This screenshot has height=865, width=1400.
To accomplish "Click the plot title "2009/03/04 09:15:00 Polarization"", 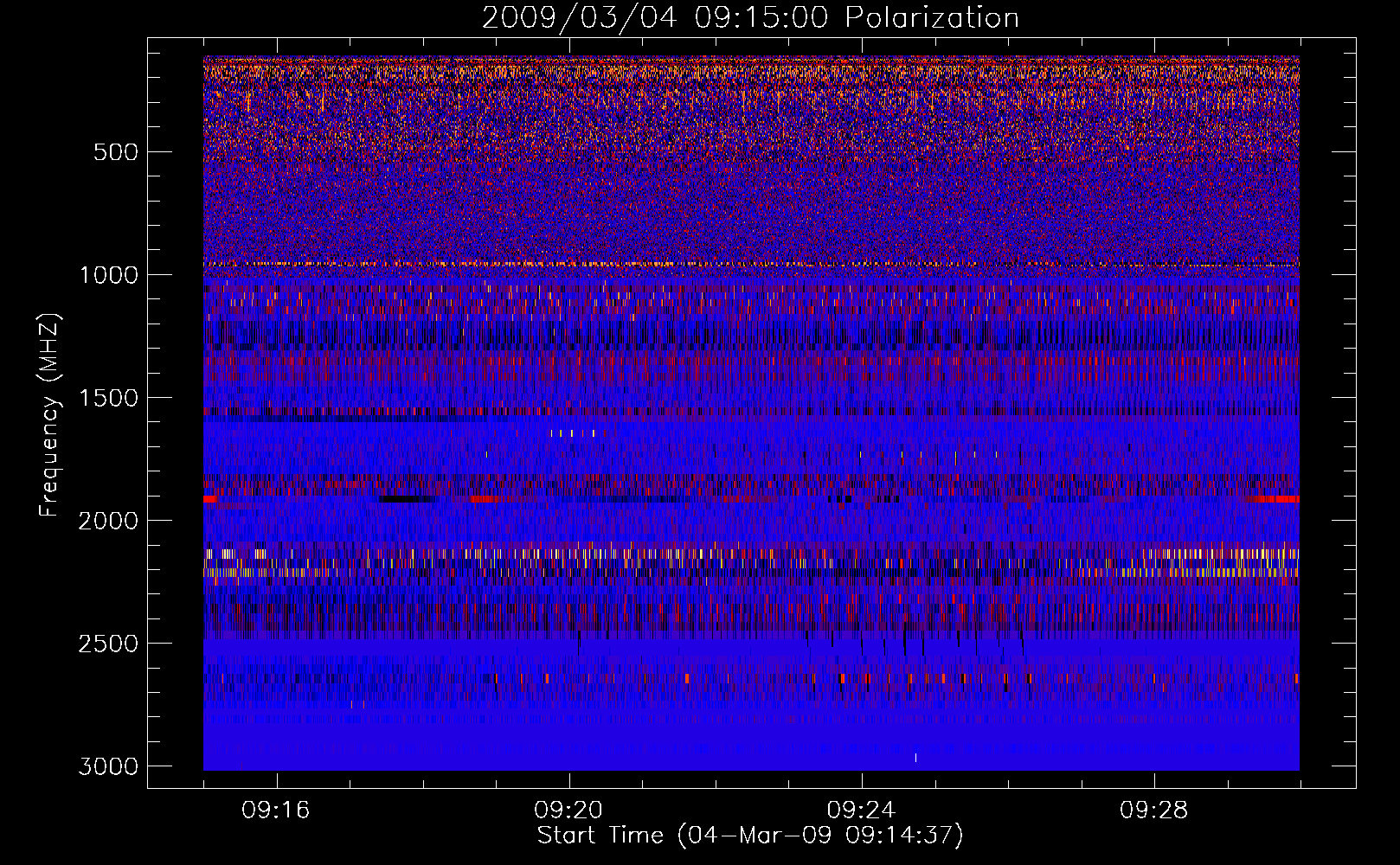I will [x=750, y=17].
